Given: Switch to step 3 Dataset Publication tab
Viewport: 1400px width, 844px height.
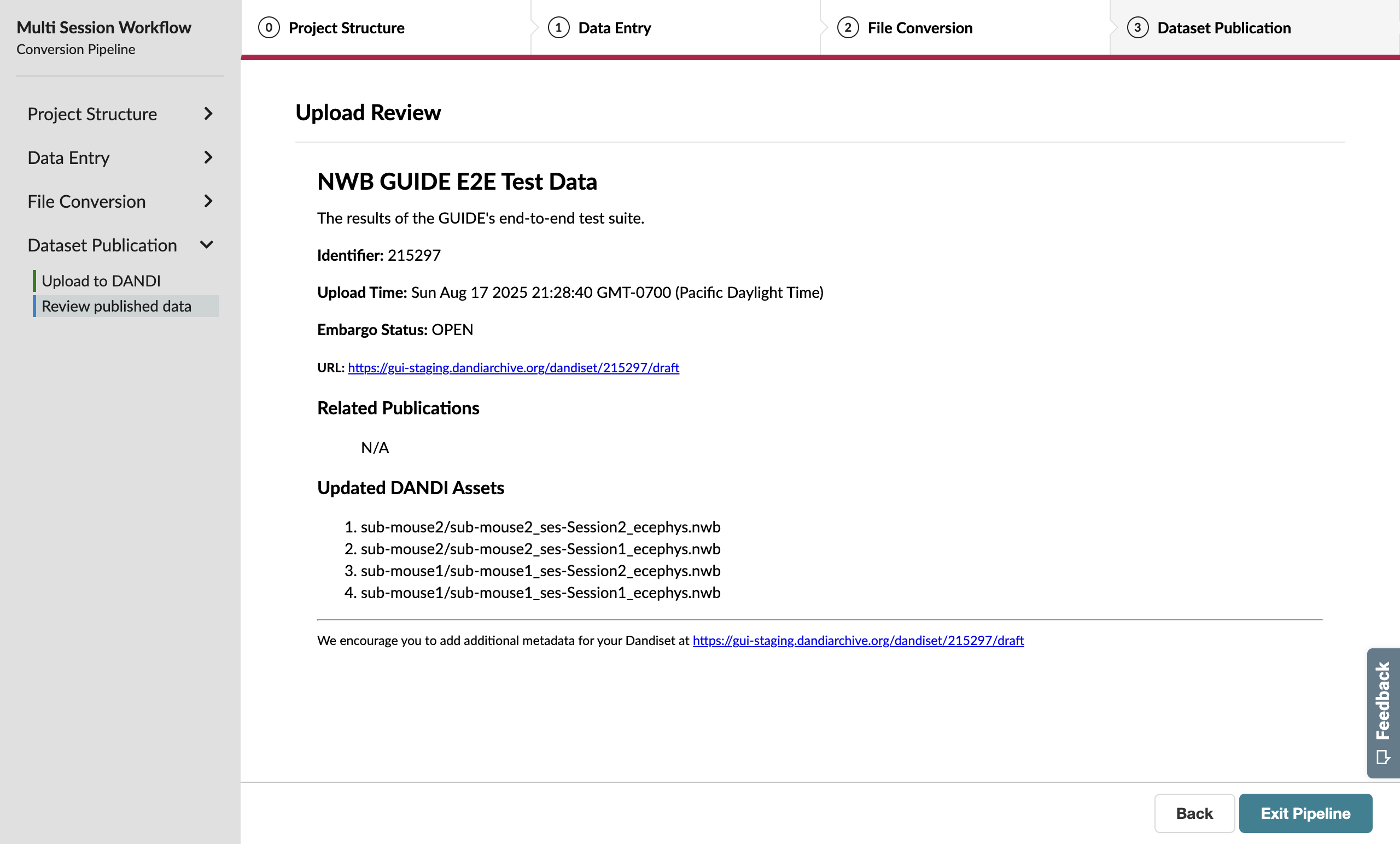Looking at the screenshot, I should pyautogui.click(x=1255, y=27).
